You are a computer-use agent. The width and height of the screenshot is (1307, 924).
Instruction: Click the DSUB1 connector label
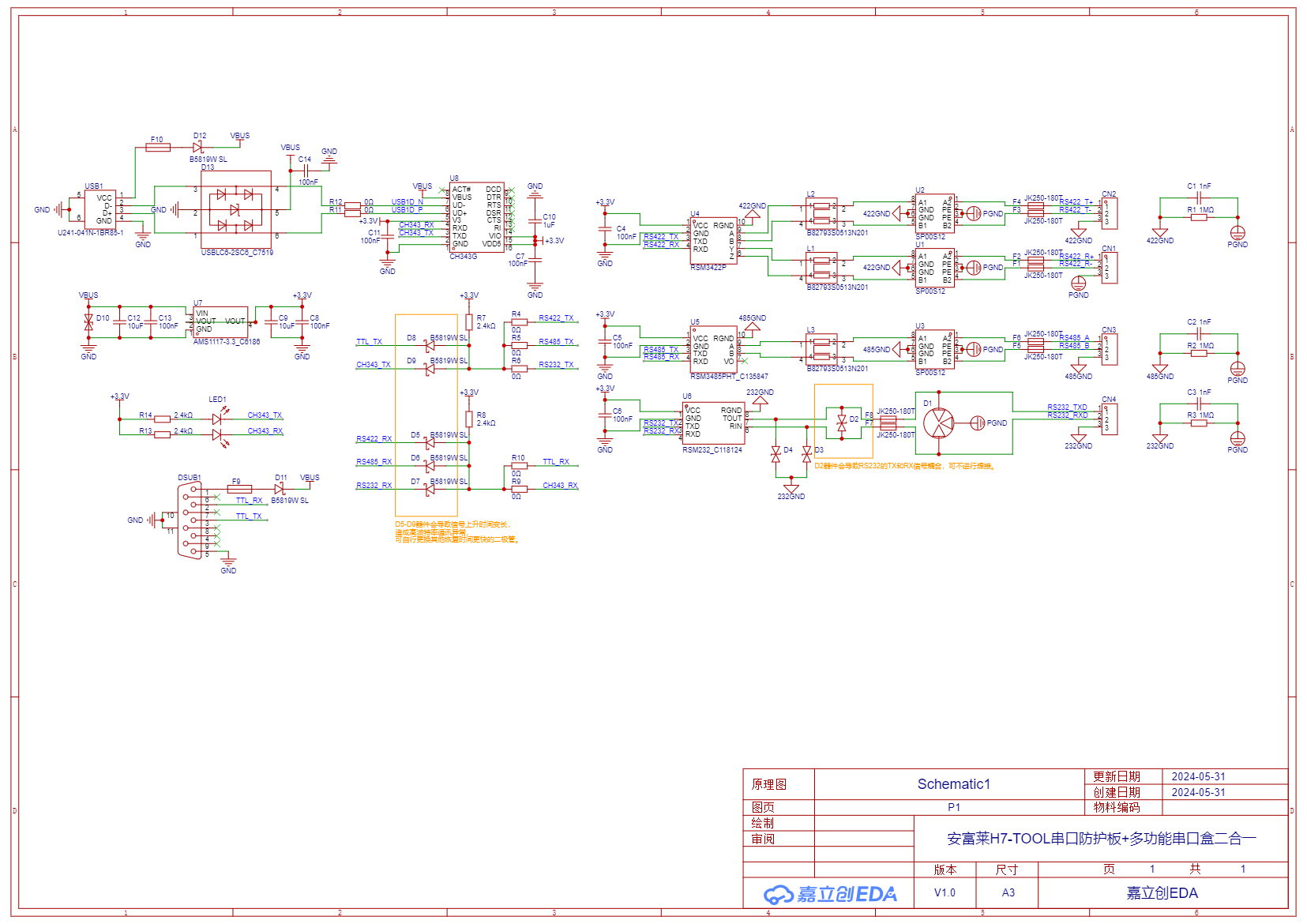pos(190,478)
